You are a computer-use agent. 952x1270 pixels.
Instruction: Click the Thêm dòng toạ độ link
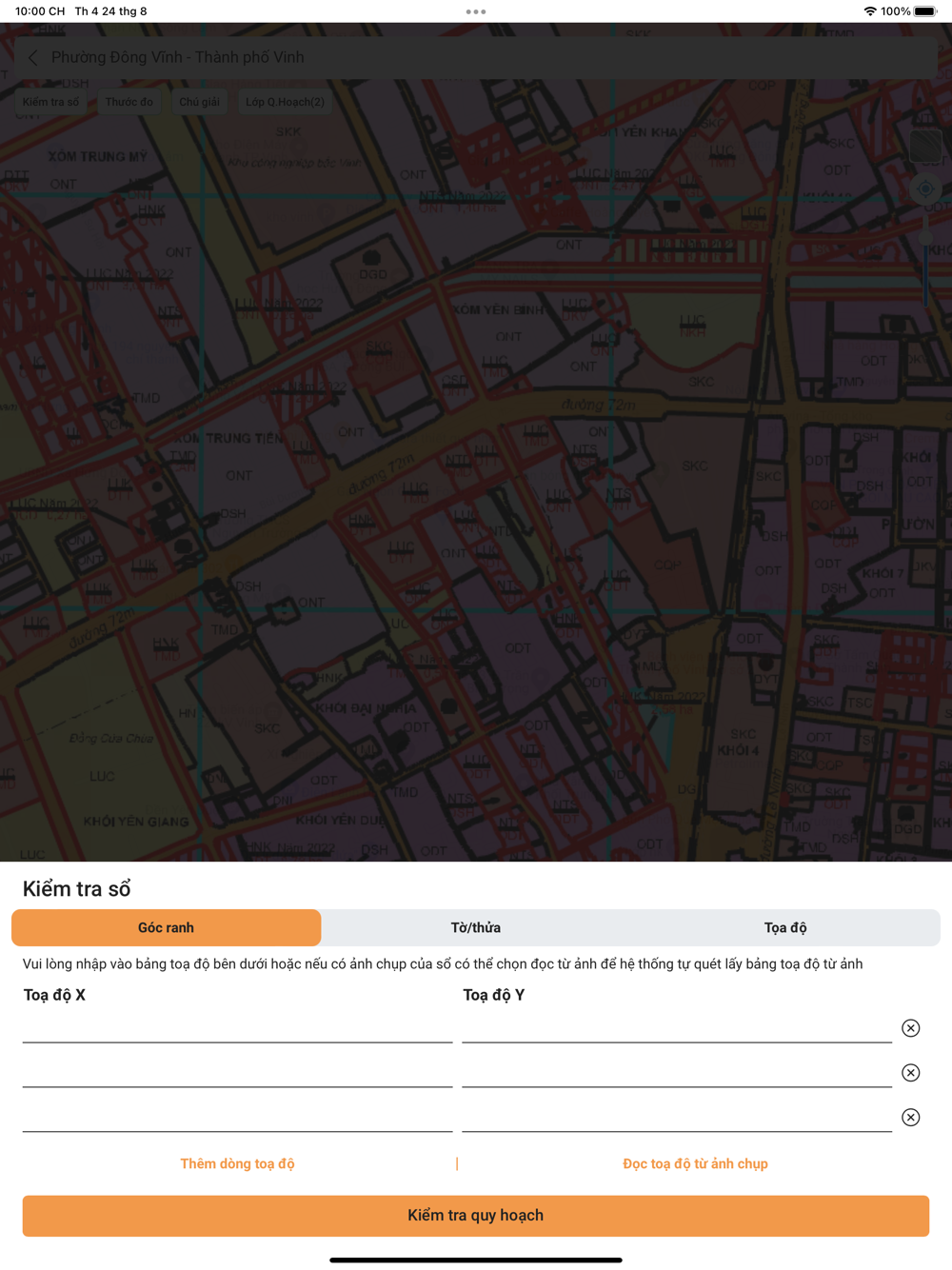point(237,1163)
